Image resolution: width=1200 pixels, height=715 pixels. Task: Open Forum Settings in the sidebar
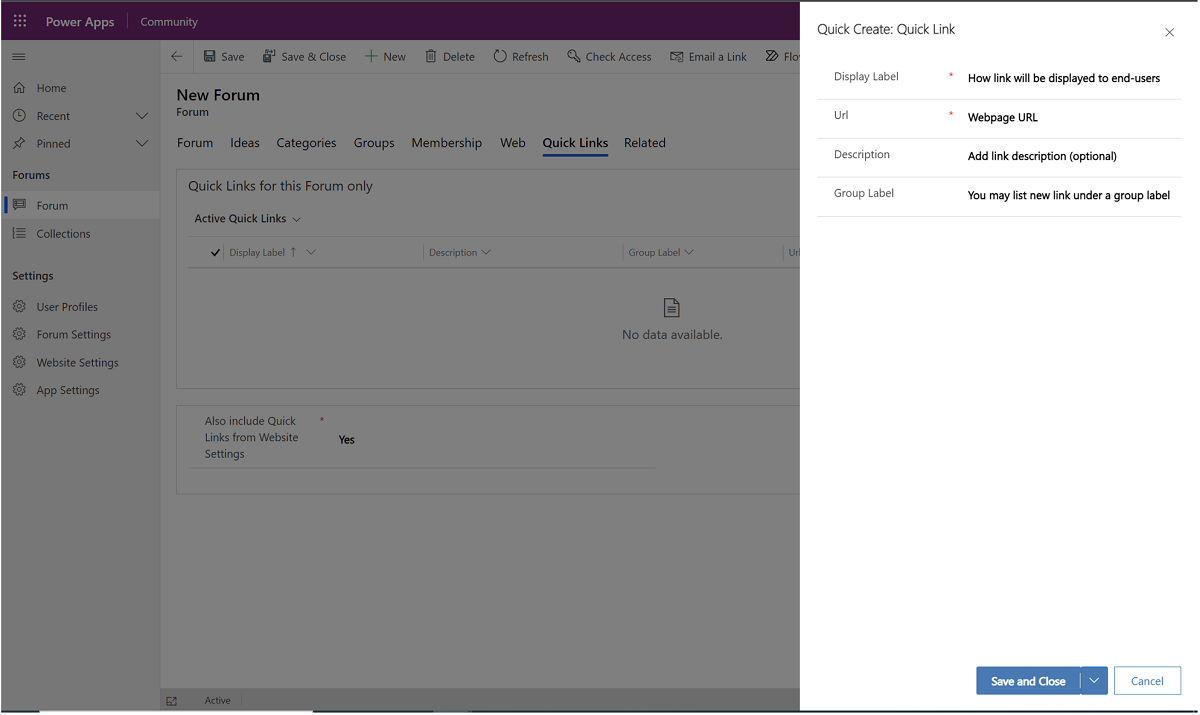tap(73, 335)
